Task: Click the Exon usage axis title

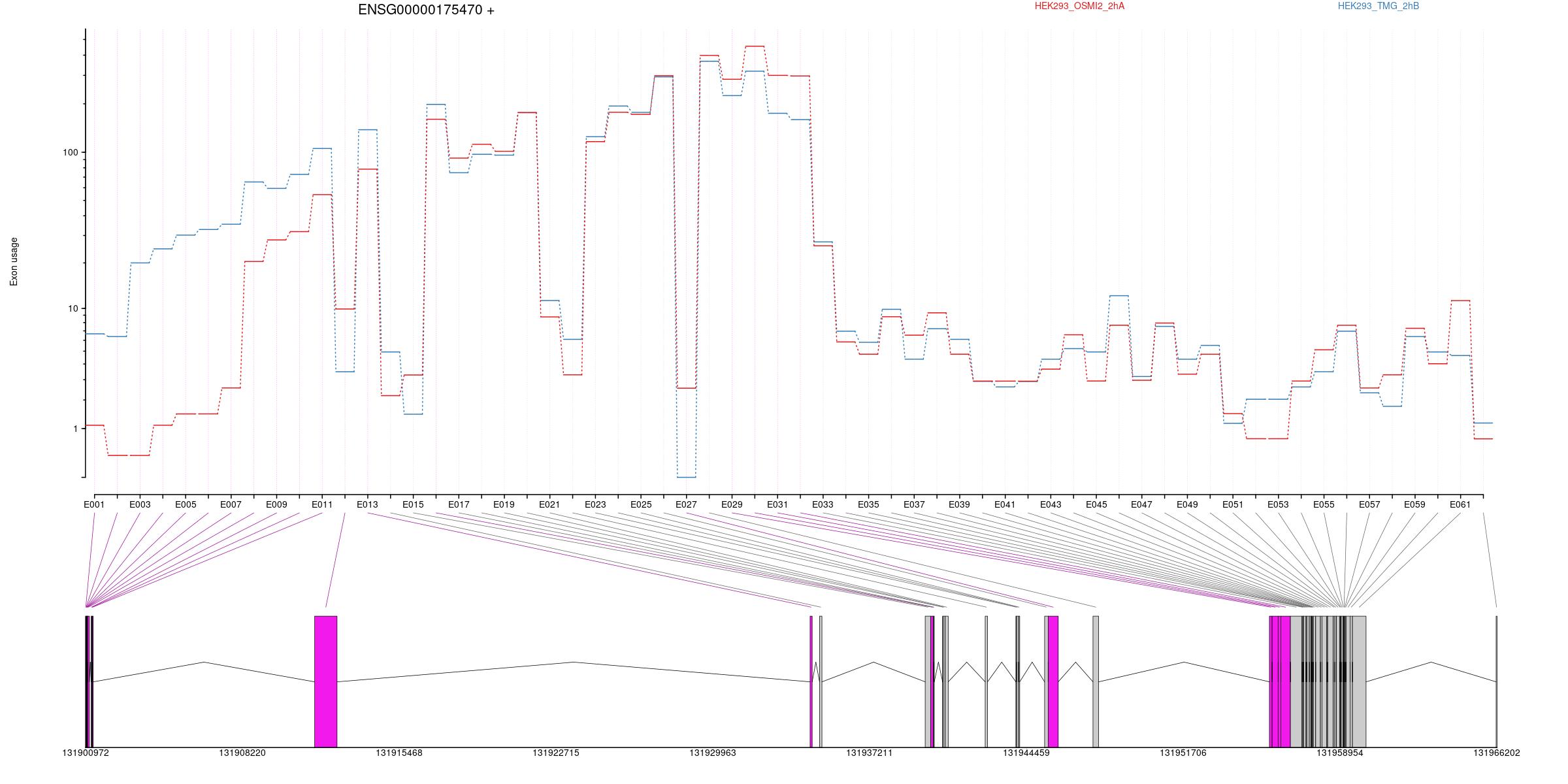Action: click(14, 261)
